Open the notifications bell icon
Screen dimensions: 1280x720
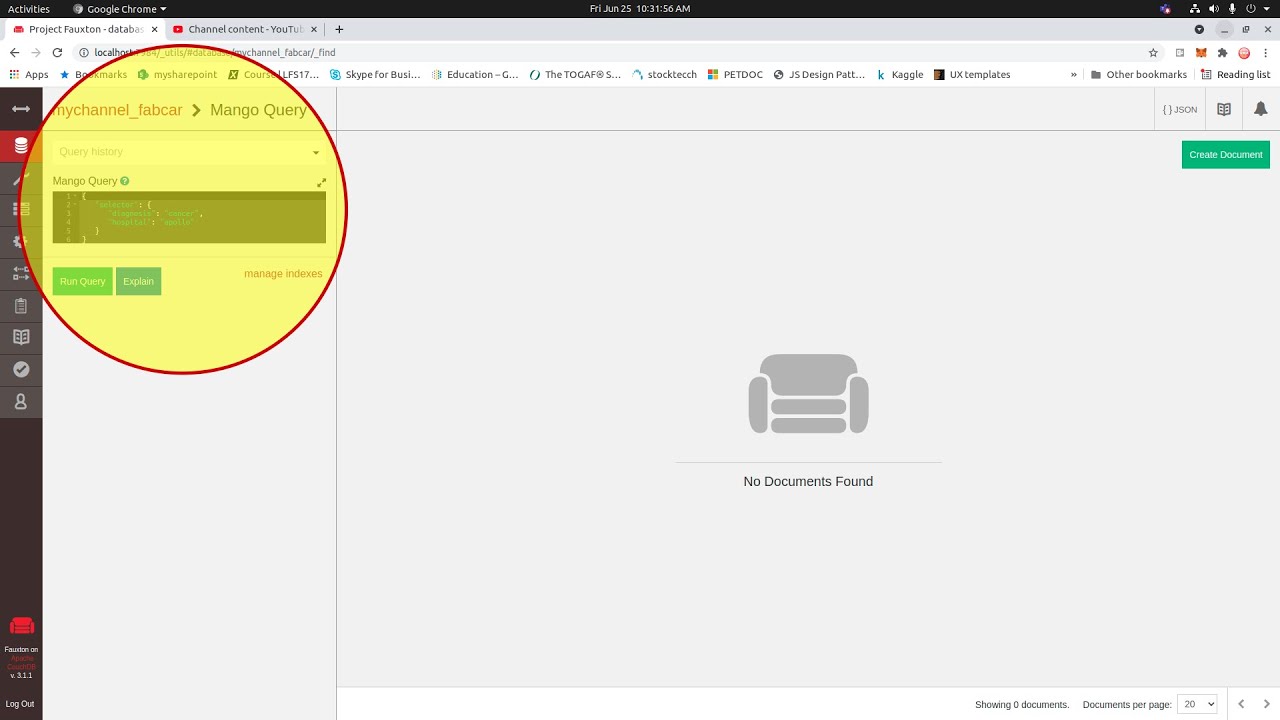[1261, 109]
